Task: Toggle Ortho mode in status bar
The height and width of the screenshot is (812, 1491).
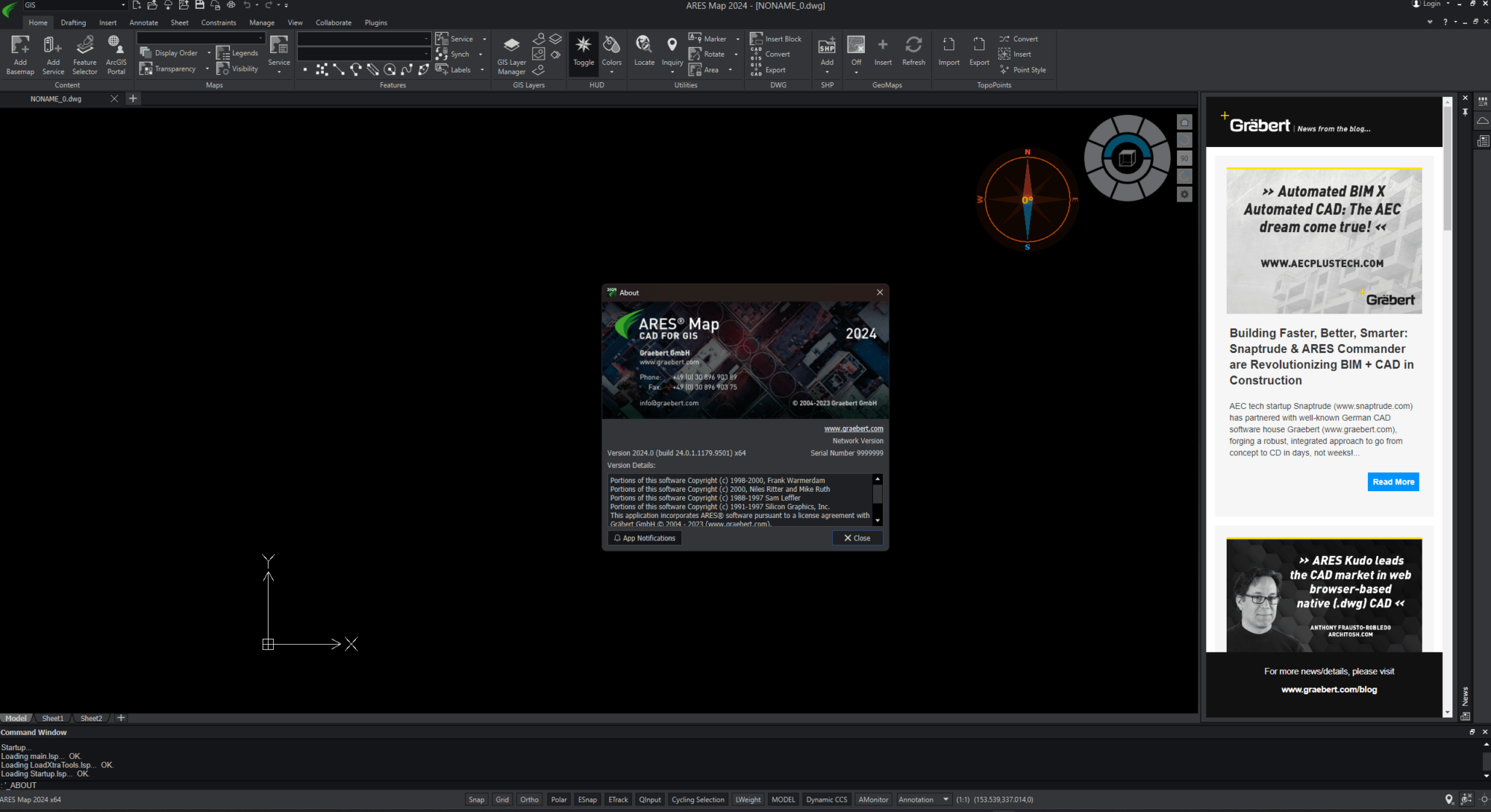Action: pos(529,800)
